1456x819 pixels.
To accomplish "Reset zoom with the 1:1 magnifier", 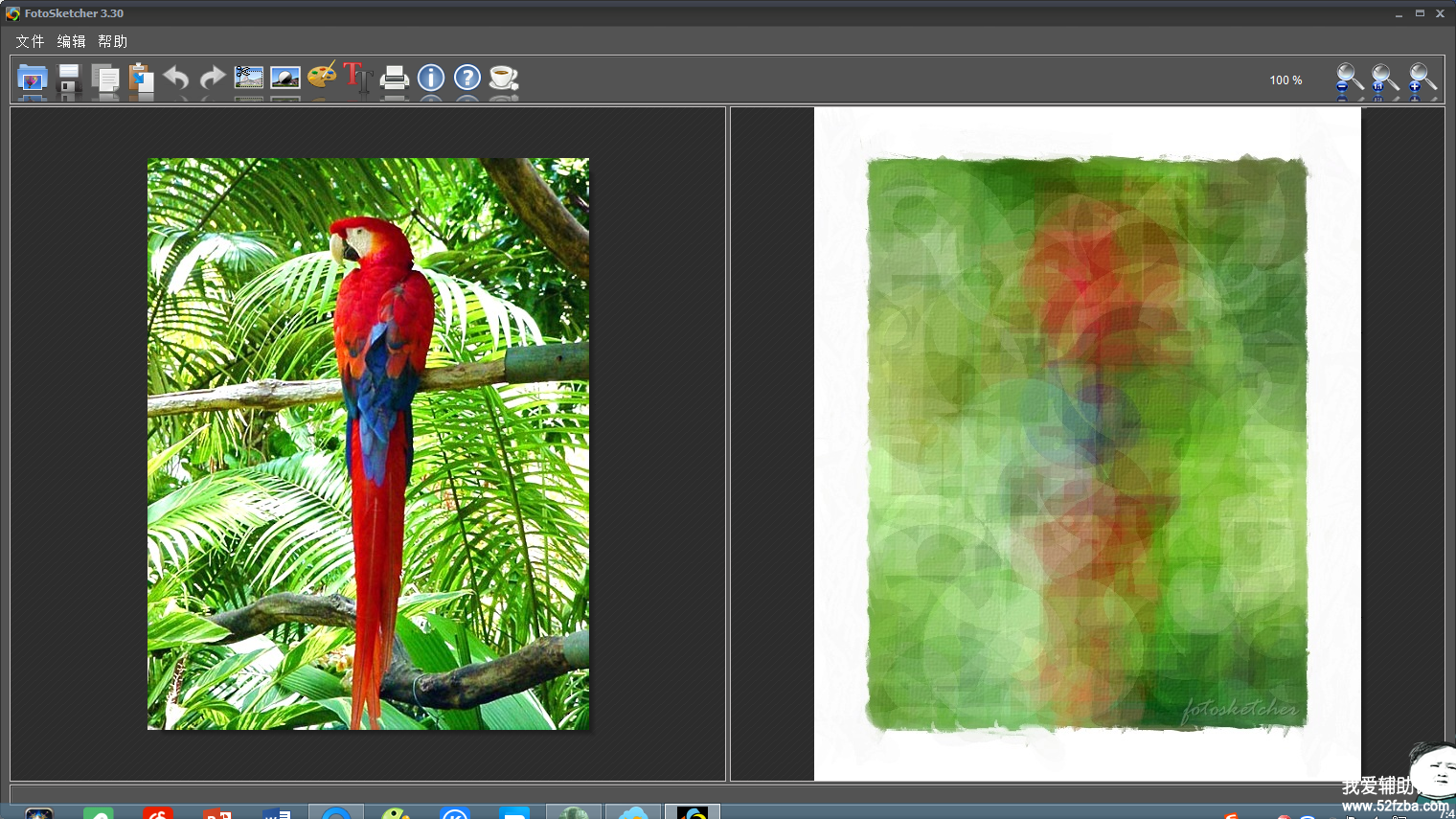I will 1384,79.
